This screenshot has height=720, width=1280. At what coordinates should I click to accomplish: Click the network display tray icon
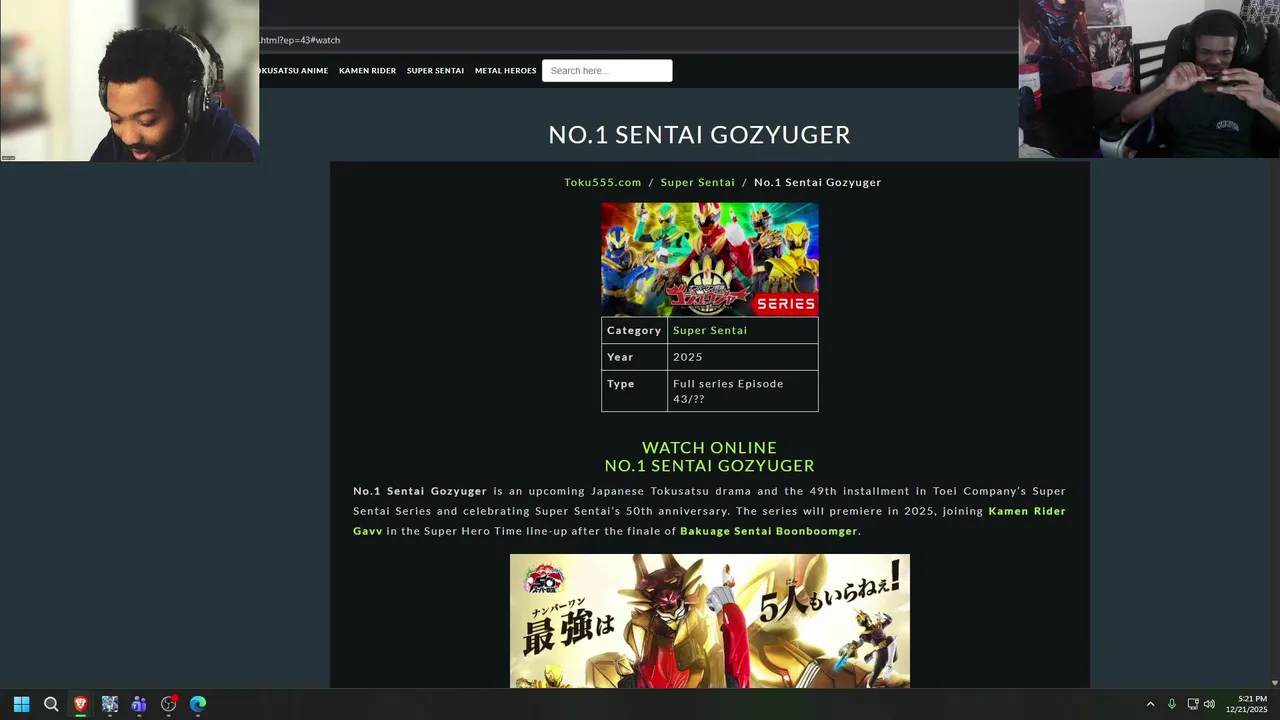[x=1192, y=704]
